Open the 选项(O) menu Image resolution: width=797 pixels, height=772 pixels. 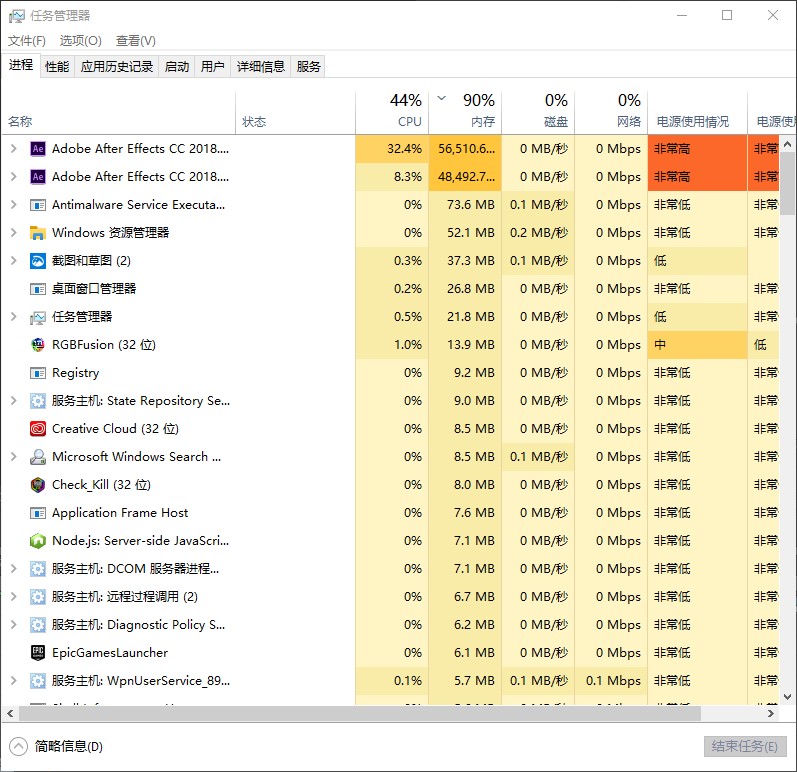(x=80, y=41)
